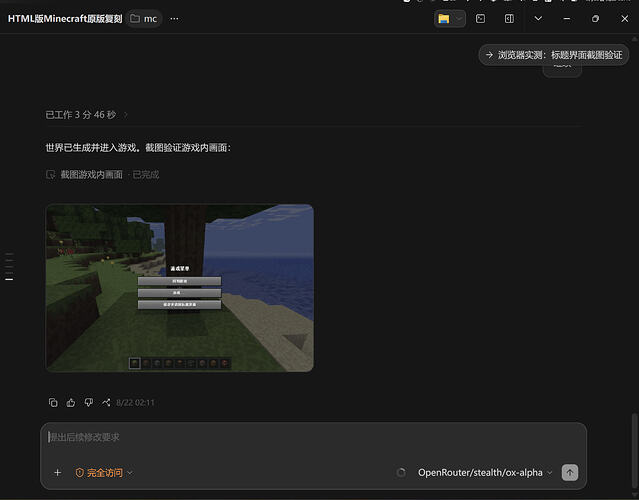Image resolution: width=639 pixels, height=500 pixels.
Task: Give the response a thumbs up
Action: click(71, 403)
